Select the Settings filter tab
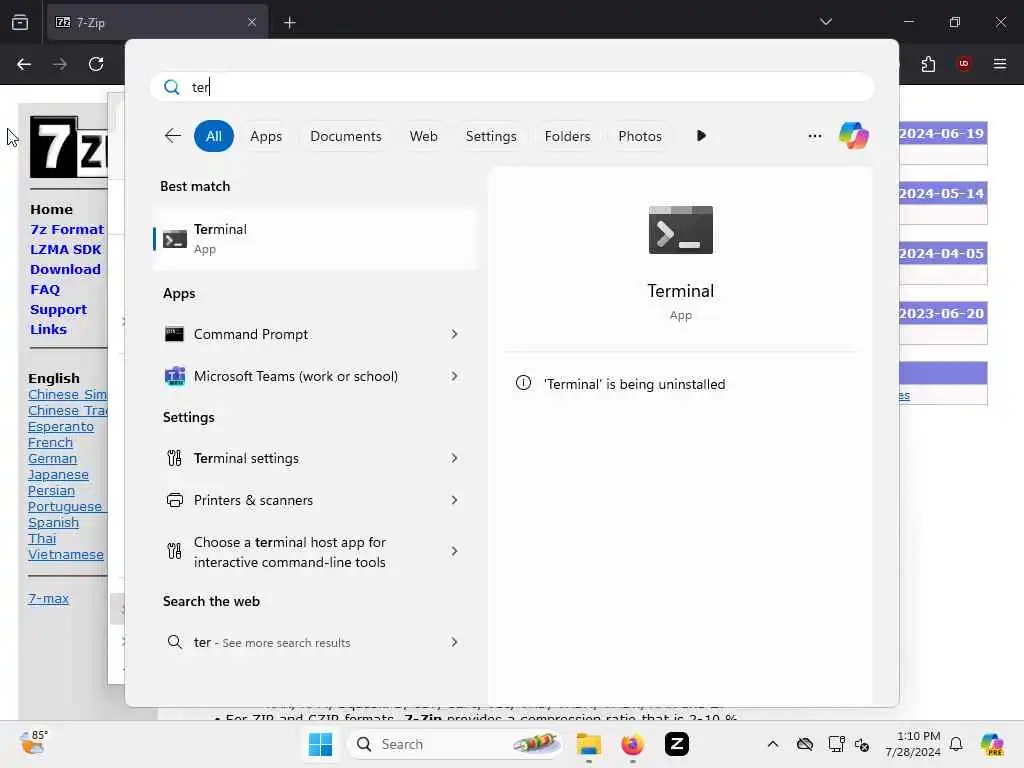 491,136
